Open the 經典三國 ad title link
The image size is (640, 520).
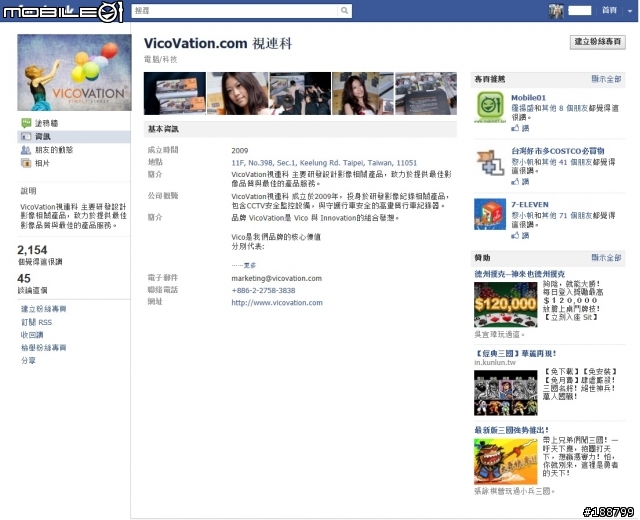point(515,353)
